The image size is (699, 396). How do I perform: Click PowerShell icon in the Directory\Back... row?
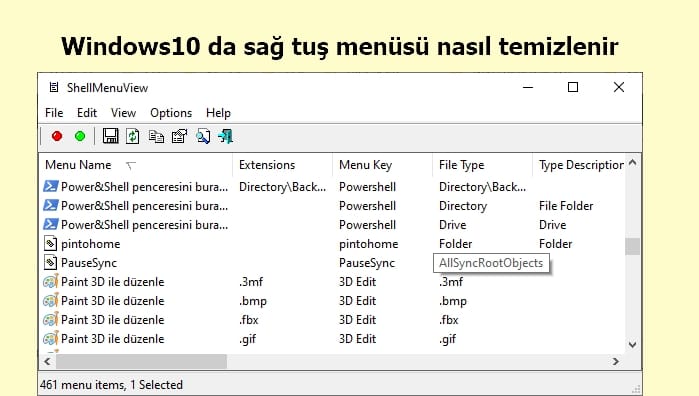pyautogui.click(x=51, y=186)
